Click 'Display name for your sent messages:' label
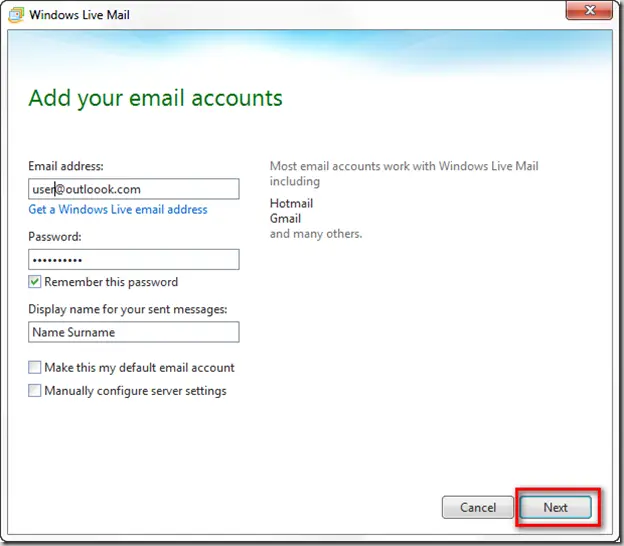The height and width of the screenshot is (546, 624). 128,309
